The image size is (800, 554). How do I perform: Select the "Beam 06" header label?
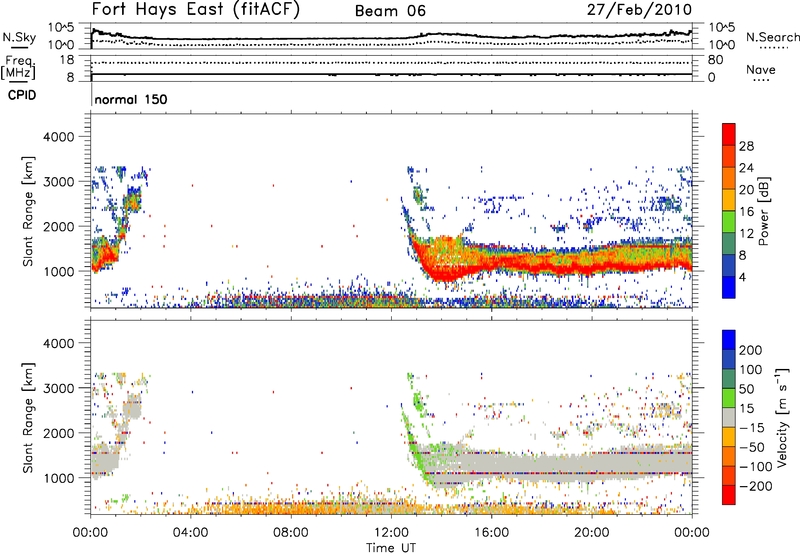[390, 11]
